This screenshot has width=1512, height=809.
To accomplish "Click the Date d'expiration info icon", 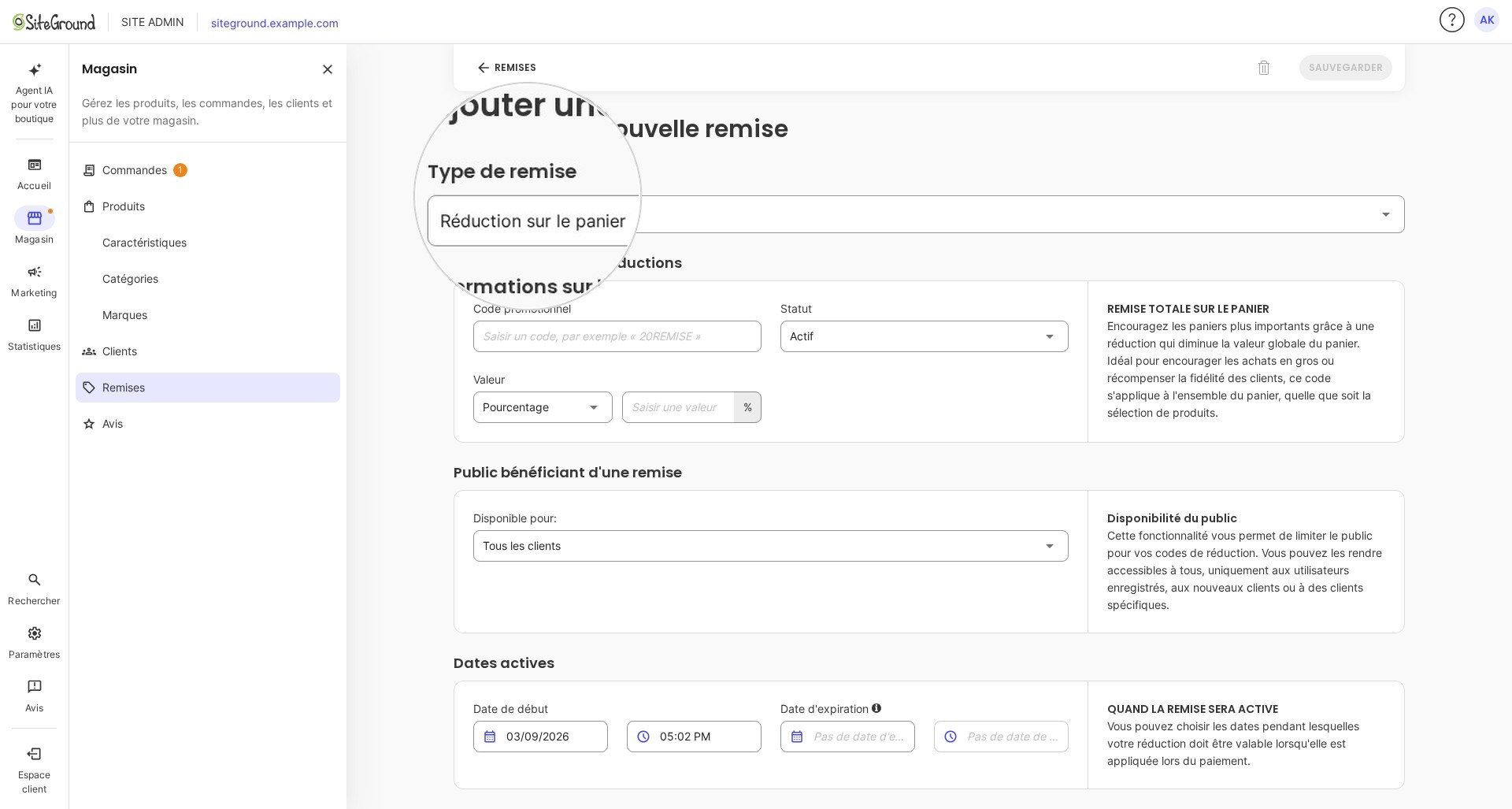I will pyautogui.click(x=876, y=708).
